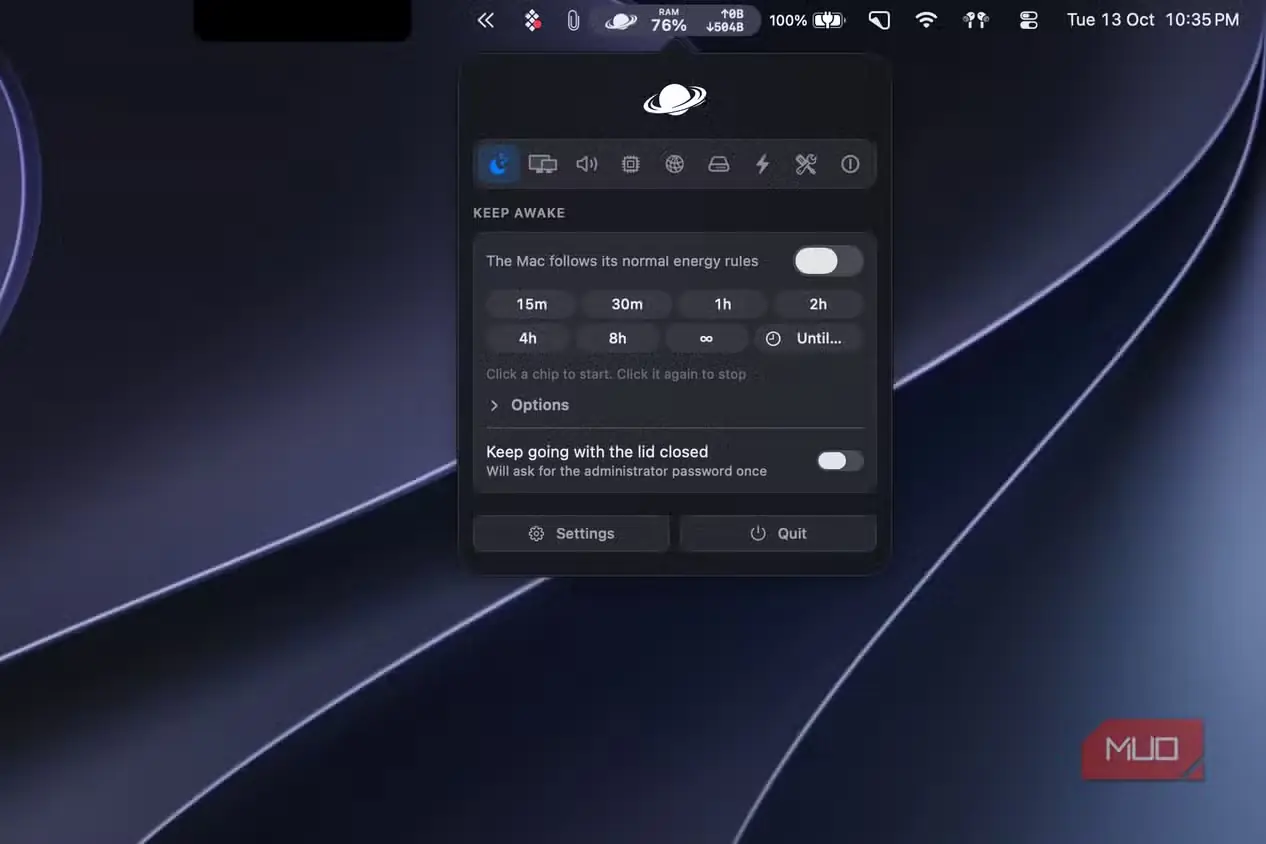Toggle keep awake switch beside normal energy rules

click(x=828, y=261)
